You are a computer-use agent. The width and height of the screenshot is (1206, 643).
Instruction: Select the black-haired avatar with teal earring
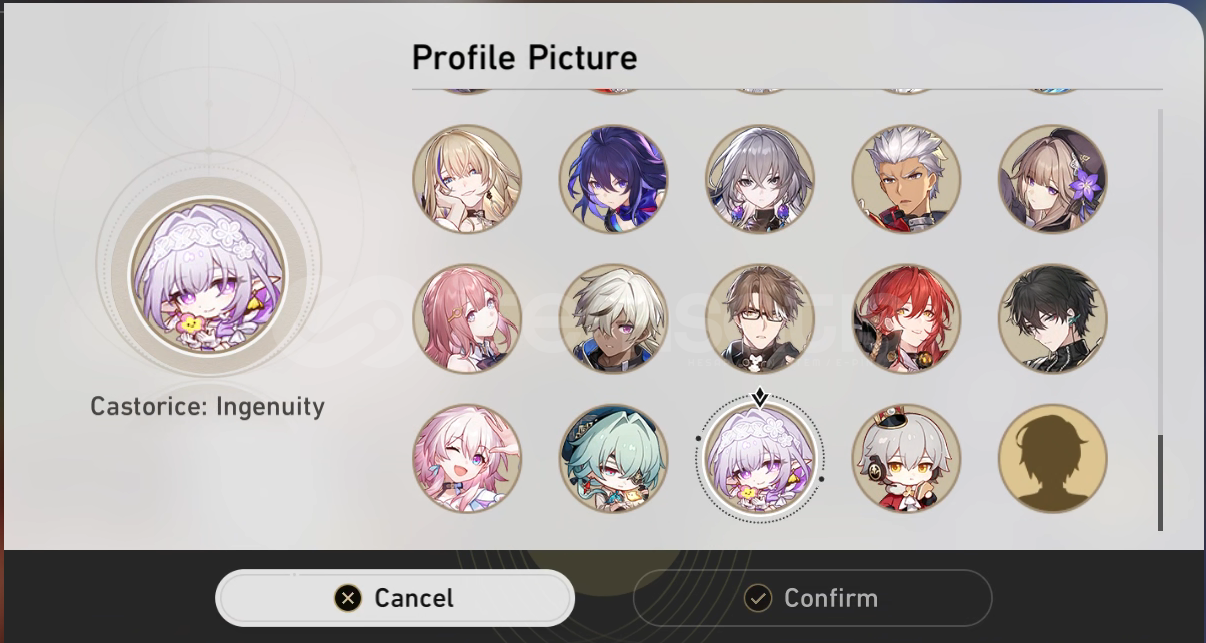tap(1052, 319)
